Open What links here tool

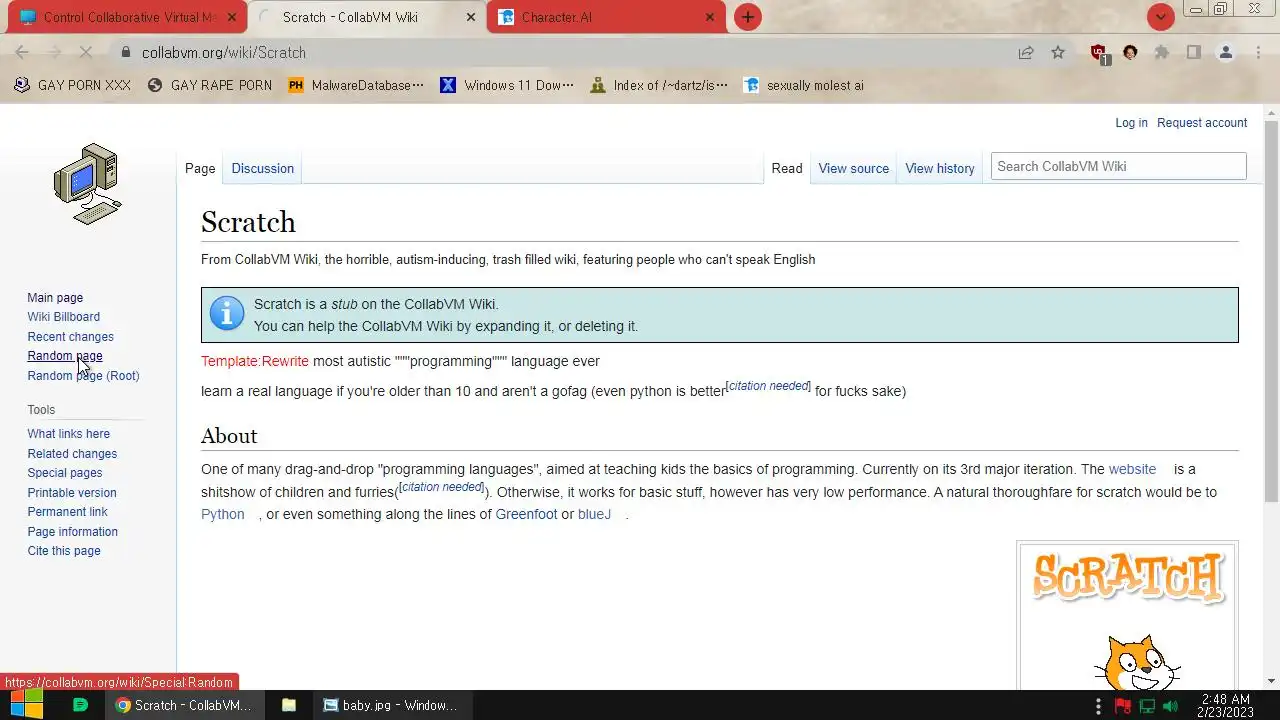[69, 434]
